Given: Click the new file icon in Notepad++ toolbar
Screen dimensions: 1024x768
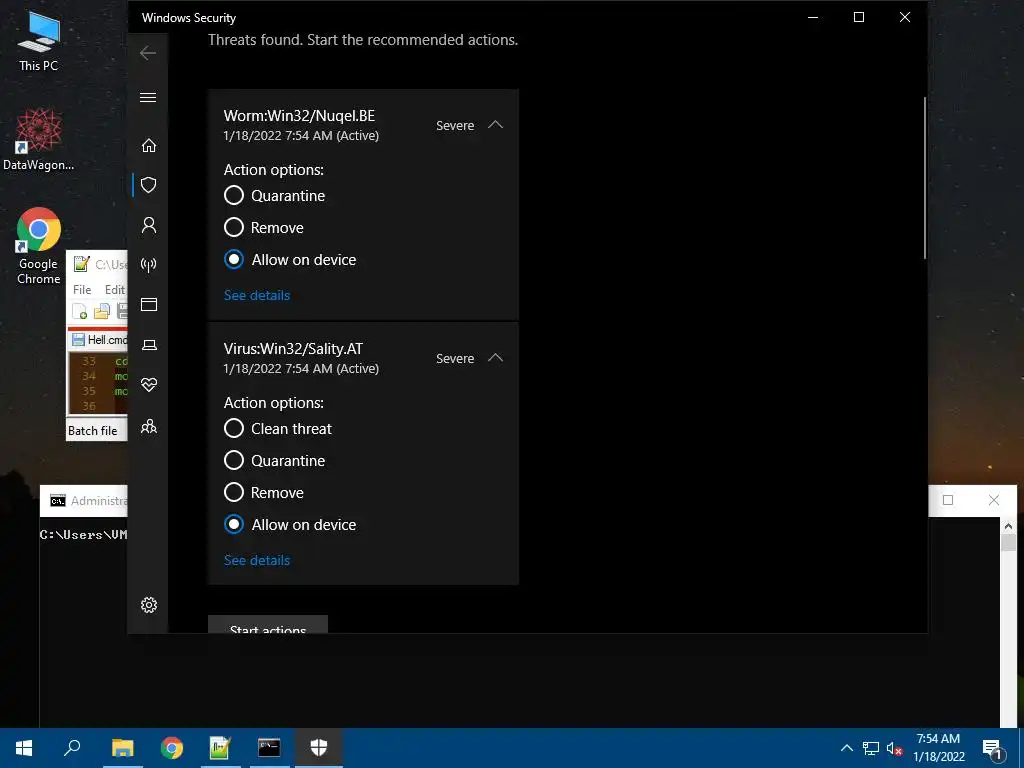Looking at the screenshot, I should 80,312.
